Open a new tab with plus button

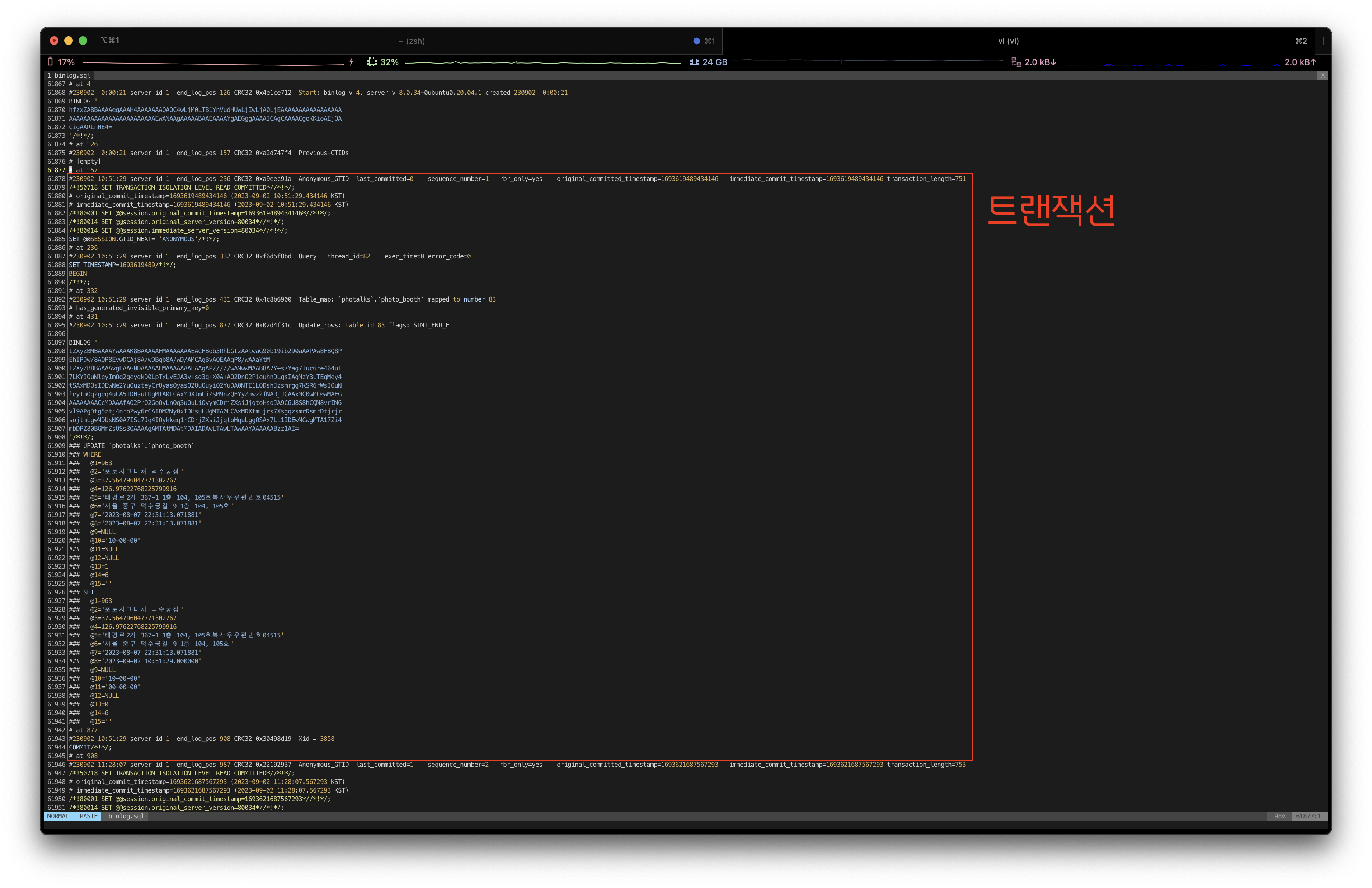tap(1323, 41)
